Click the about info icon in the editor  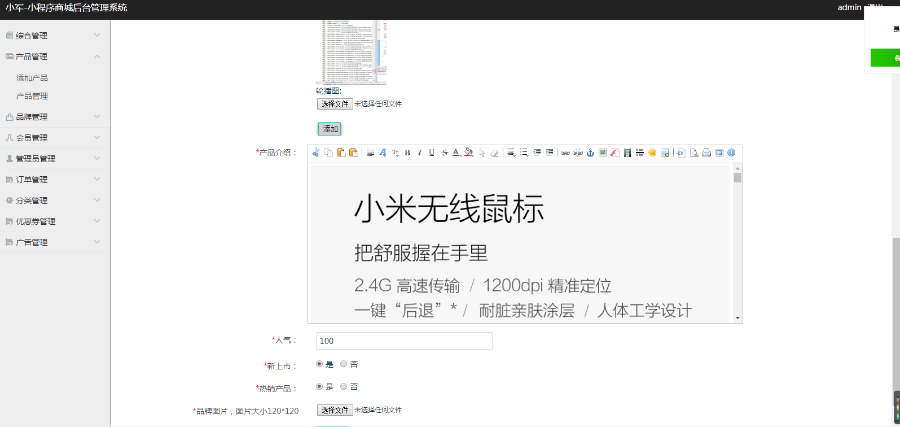731,153
